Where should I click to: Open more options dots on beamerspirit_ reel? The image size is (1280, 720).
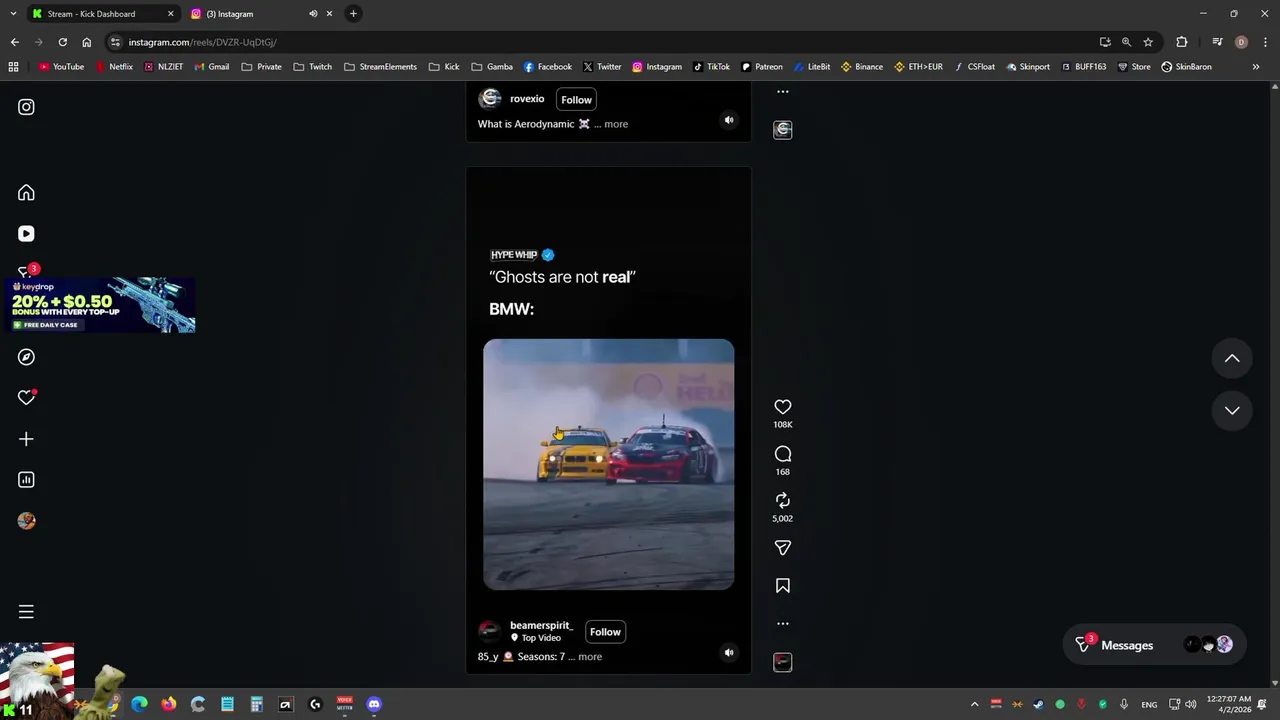click(x=783, y=624)
